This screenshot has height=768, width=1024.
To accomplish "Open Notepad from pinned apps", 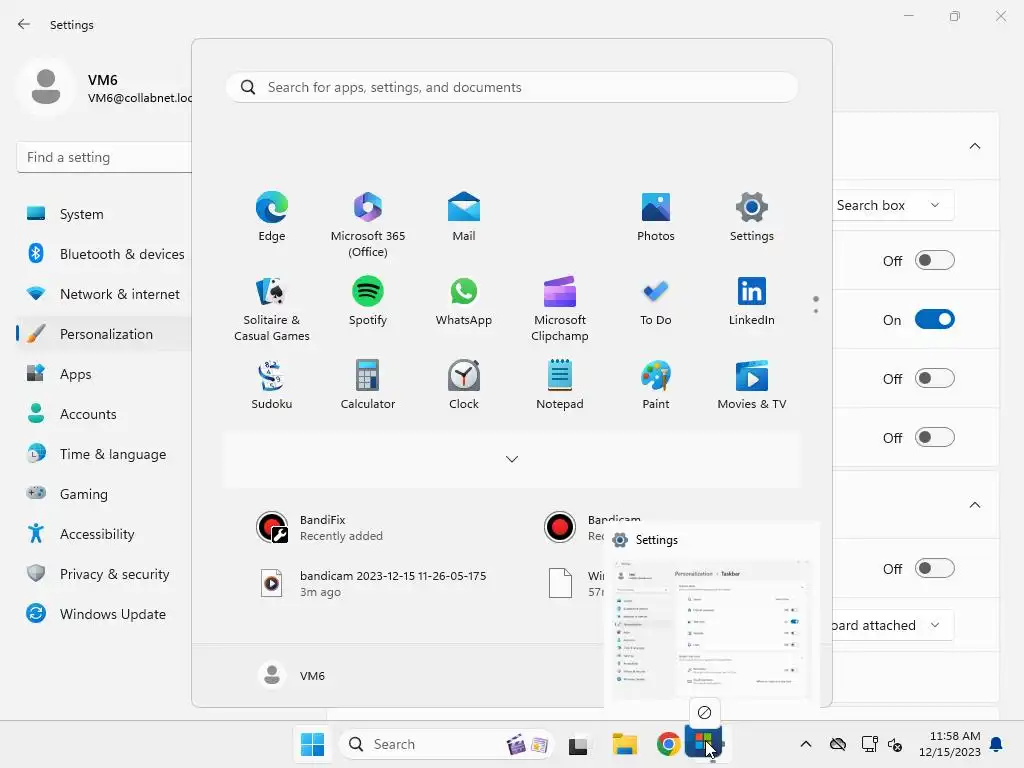I will tap(560, 385).
